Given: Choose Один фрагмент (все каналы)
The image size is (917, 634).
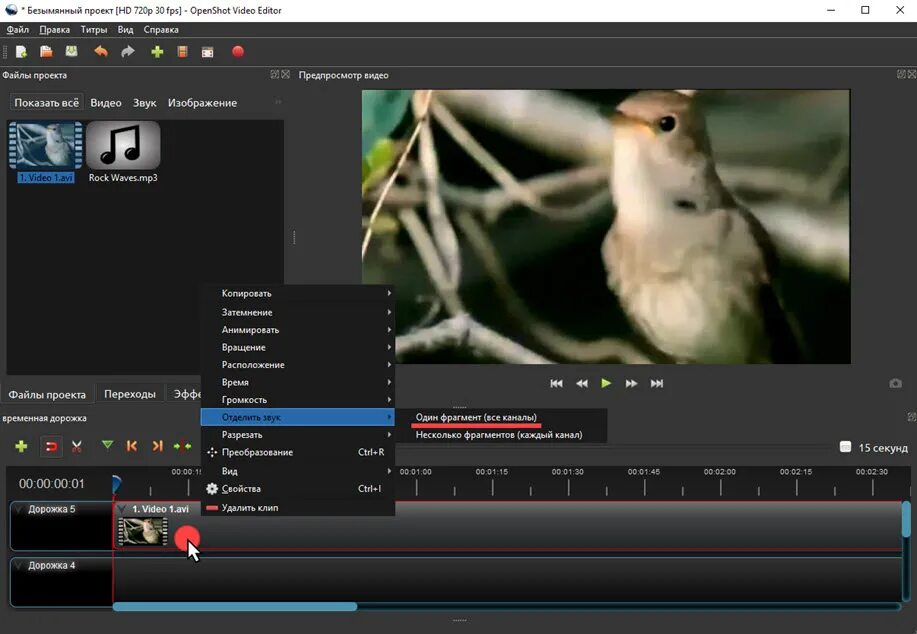Looking at the screenshot, I should 476,417.
